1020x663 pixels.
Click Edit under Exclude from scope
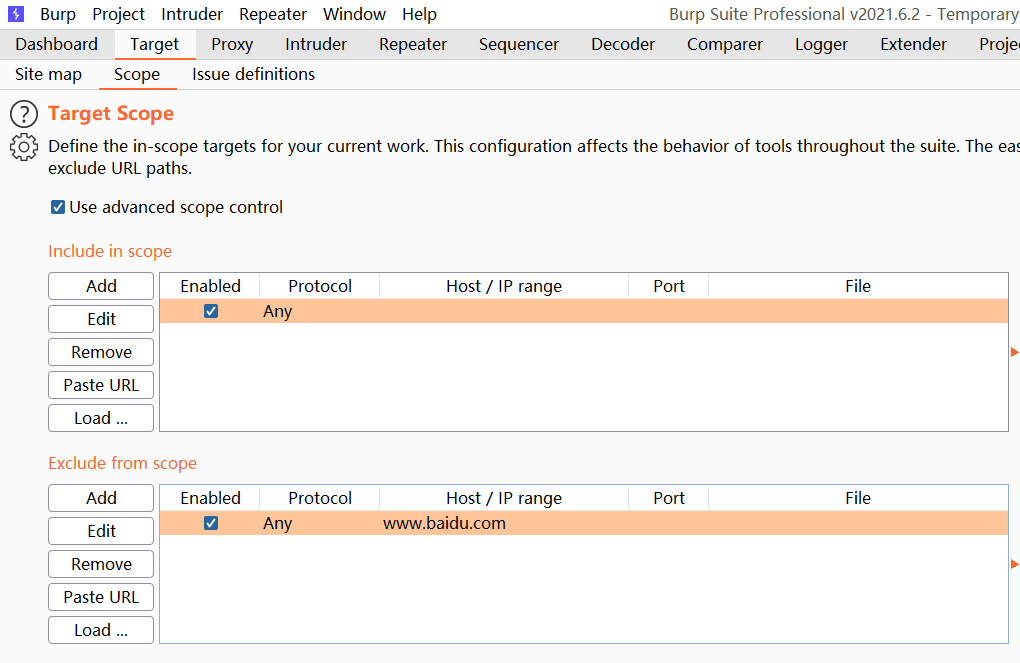101,532
